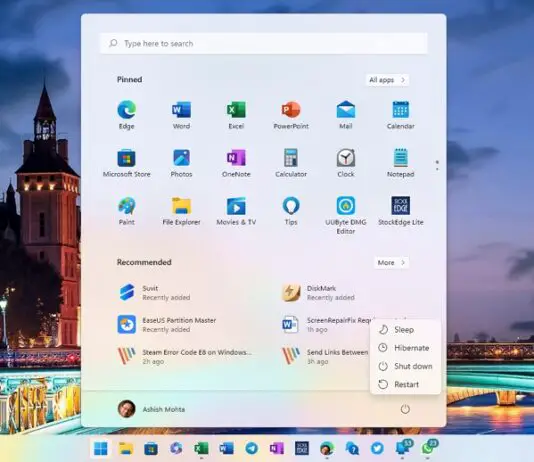Open Telegram from the taskbar
Screen dimensions: 534x462
pyautogui.click(x=251, y=448)
